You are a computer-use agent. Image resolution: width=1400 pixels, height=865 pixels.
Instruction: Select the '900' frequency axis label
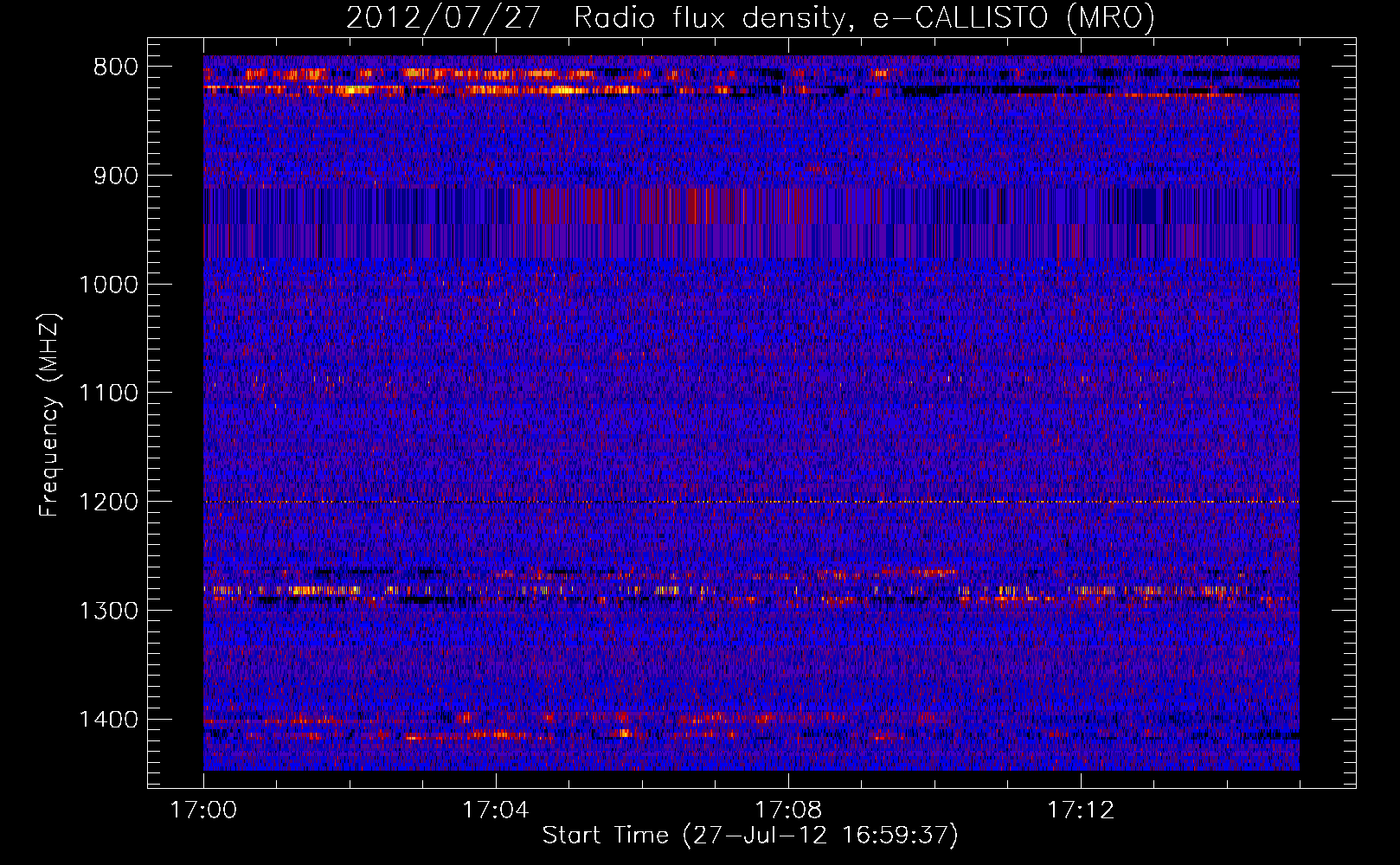pyautogui.click(x=115, y=176)
